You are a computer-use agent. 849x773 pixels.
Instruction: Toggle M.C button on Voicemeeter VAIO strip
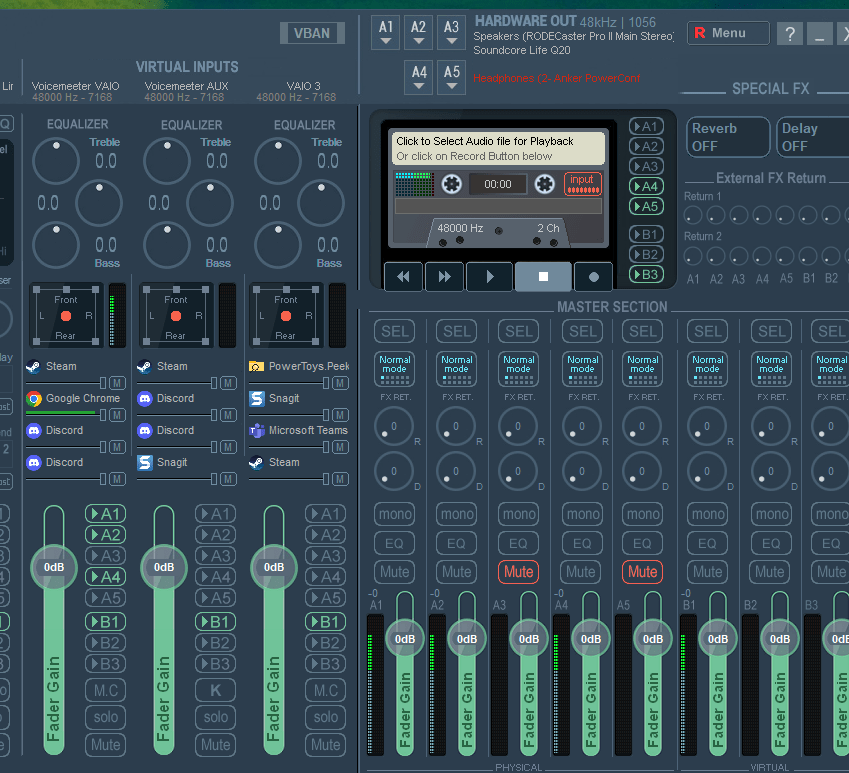pos(106,690)
